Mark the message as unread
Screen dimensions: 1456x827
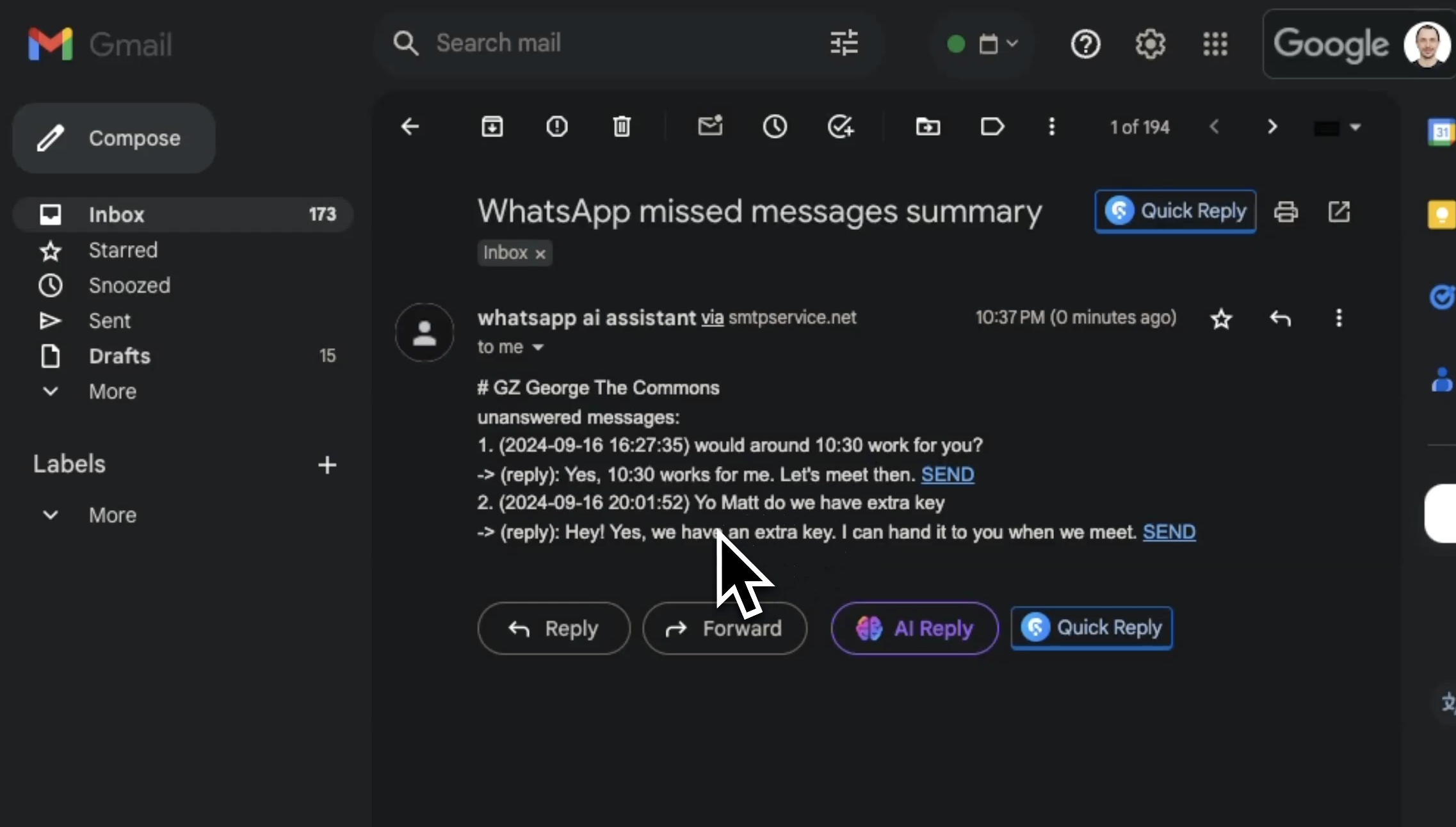710,126
